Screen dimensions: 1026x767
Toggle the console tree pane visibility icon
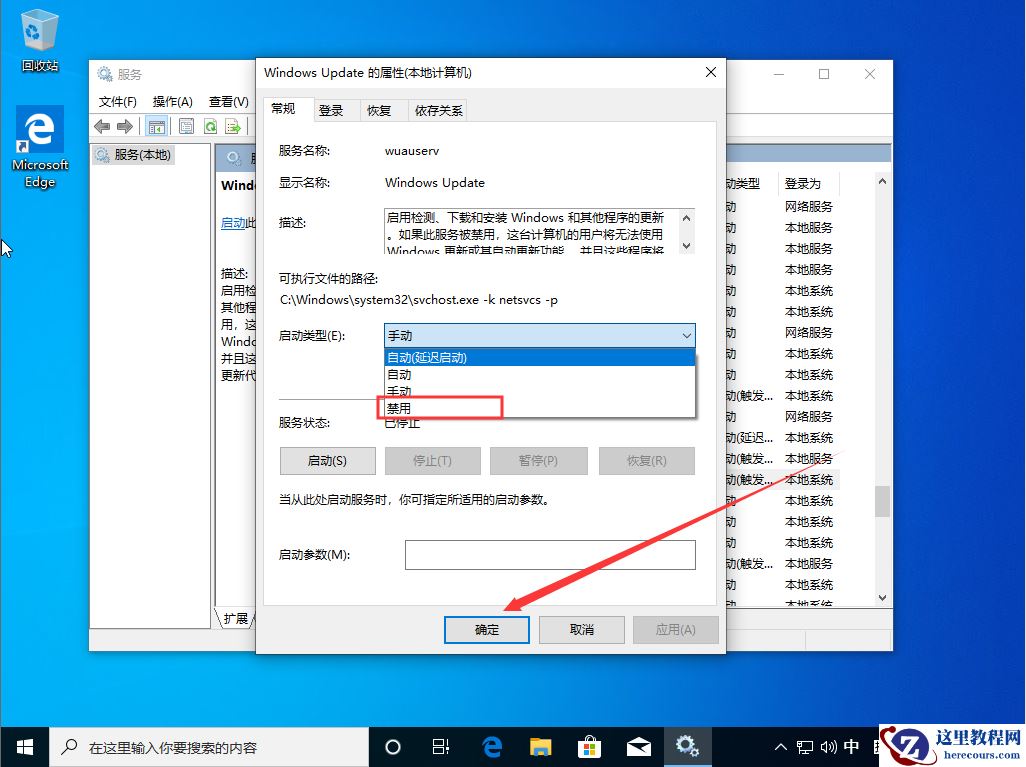(x=156, y=125)
